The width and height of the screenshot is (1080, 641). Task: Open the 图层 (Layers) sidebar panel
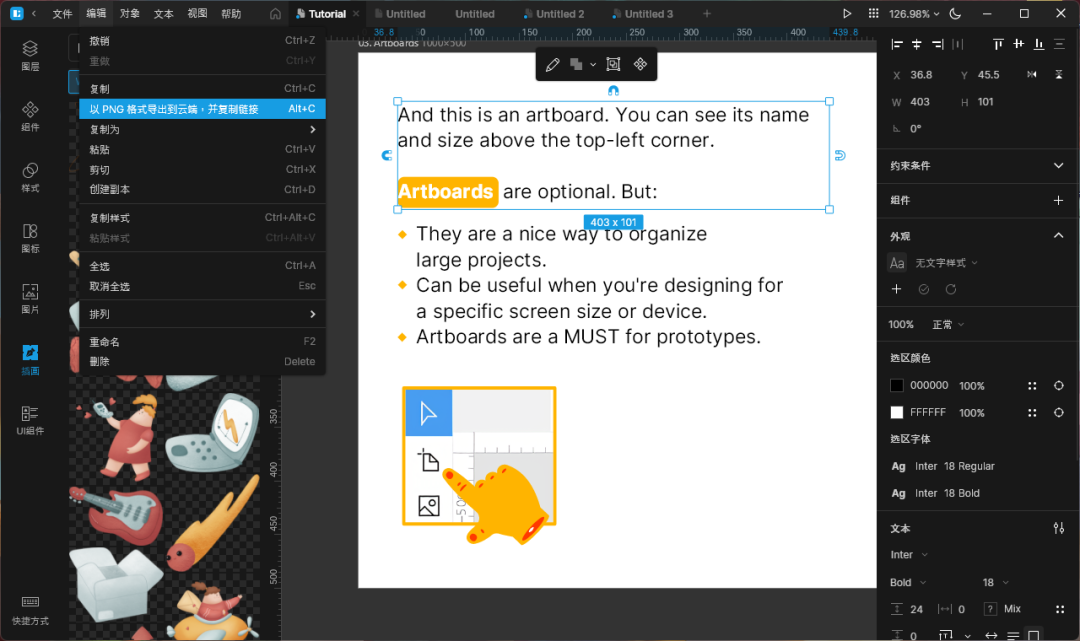(30, 55)
